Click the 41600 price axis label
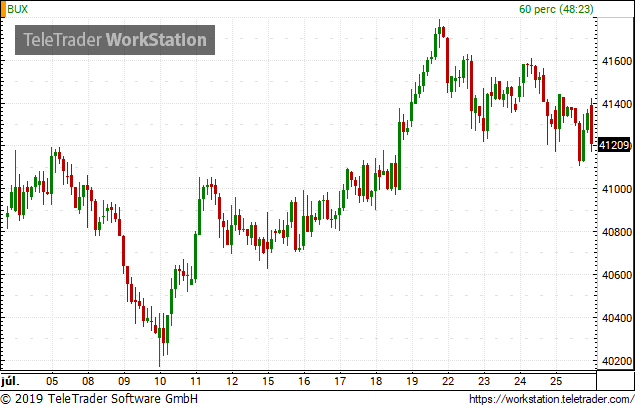This screenshot has width=635, height=408. tap(616, 61)
